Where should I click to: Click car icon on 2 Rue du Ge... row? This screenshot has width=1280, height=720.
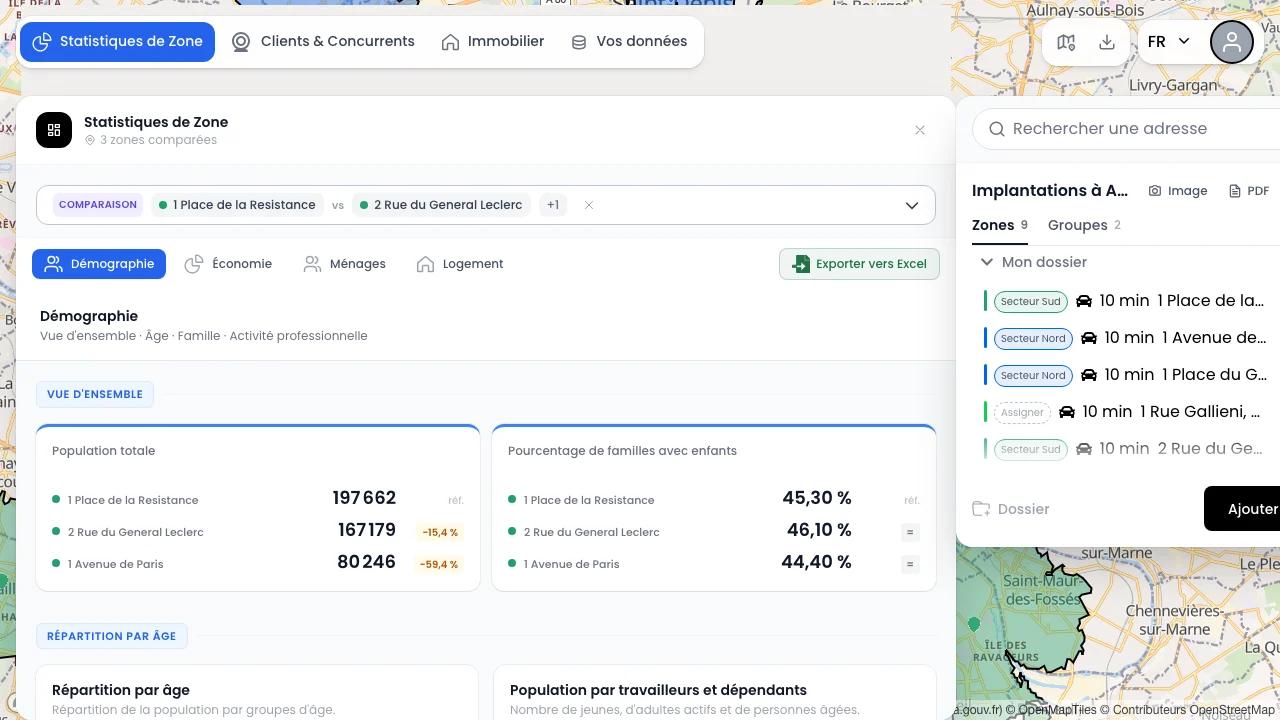[x=1084, y=449]
